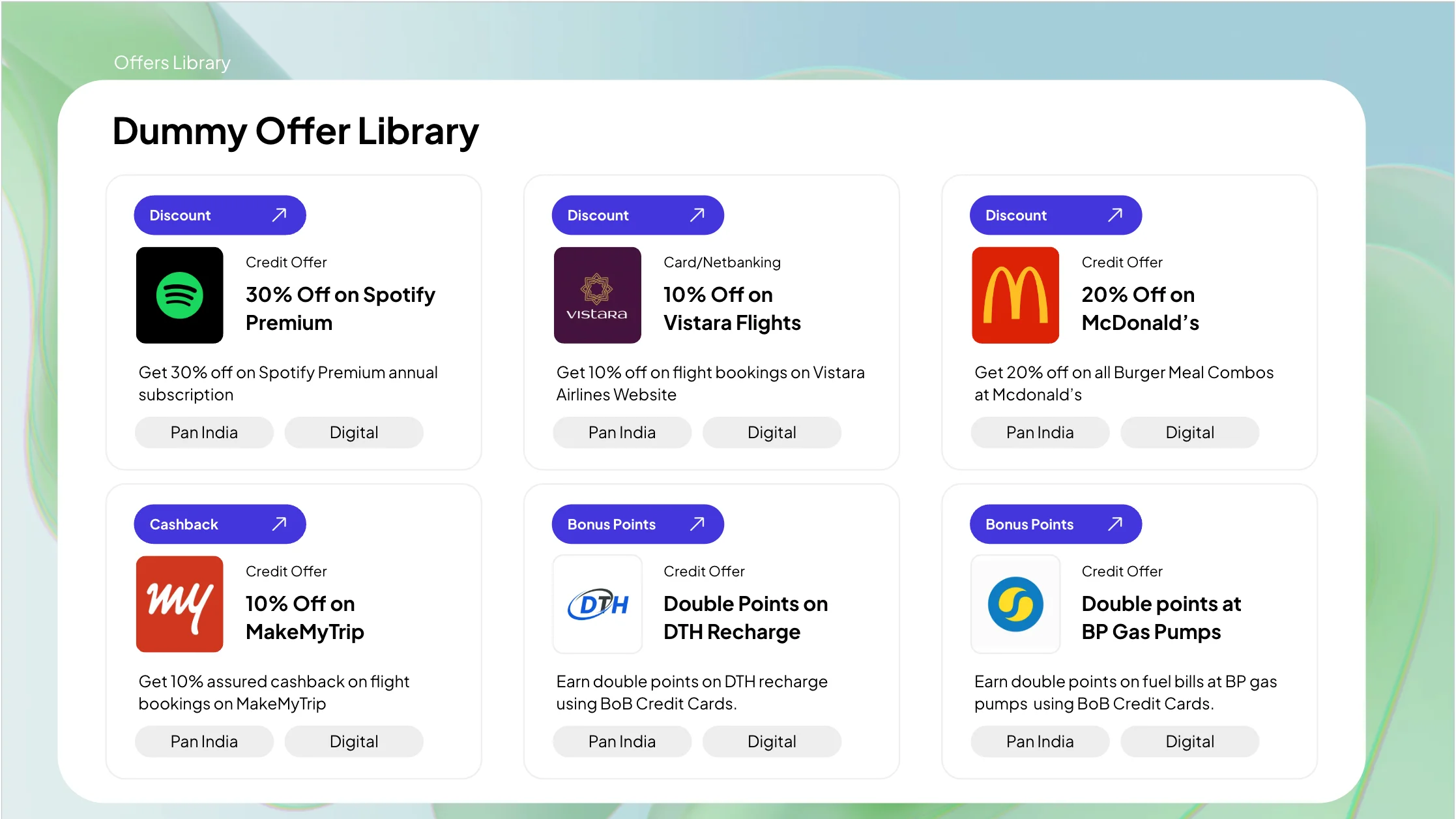Click the Spotify logo icon
The height and width of the screenshot is (819, 1456).
179,295
